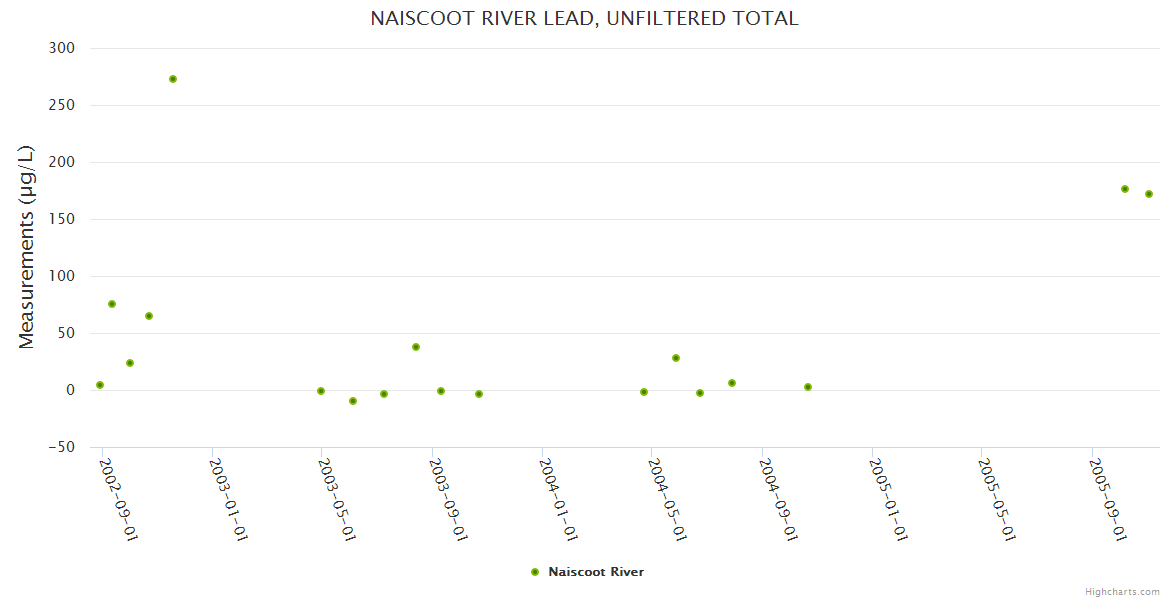
Task: Click the chart title Naiscoot River Lead
Action: click(x=584, y=18)
